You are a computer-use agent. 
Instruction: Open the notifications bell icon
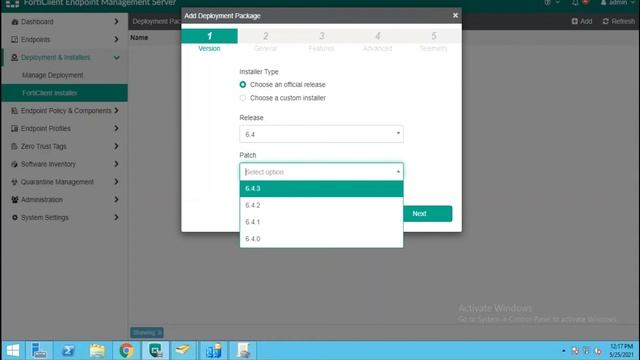click(575, 3)
